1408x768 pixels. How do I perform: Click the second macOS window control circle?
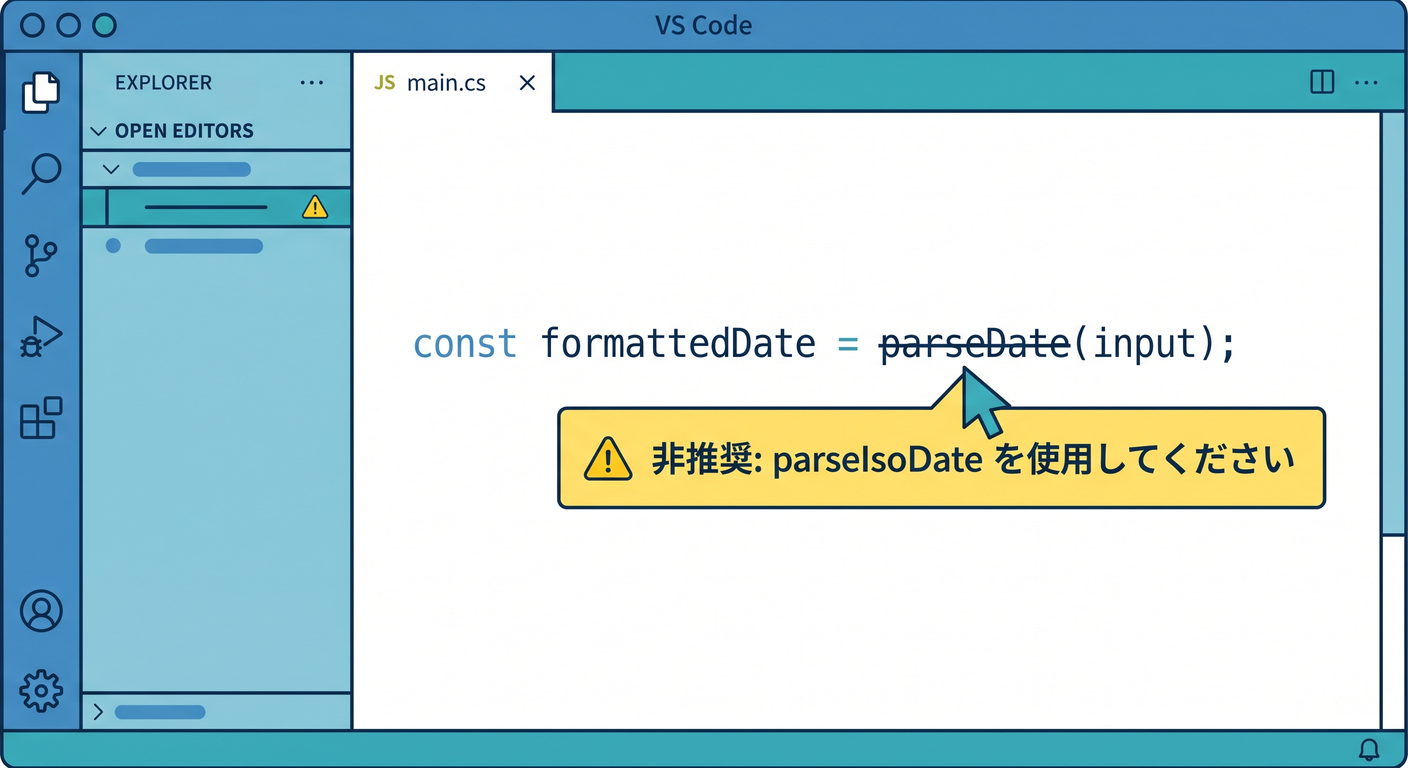point(68,25)
